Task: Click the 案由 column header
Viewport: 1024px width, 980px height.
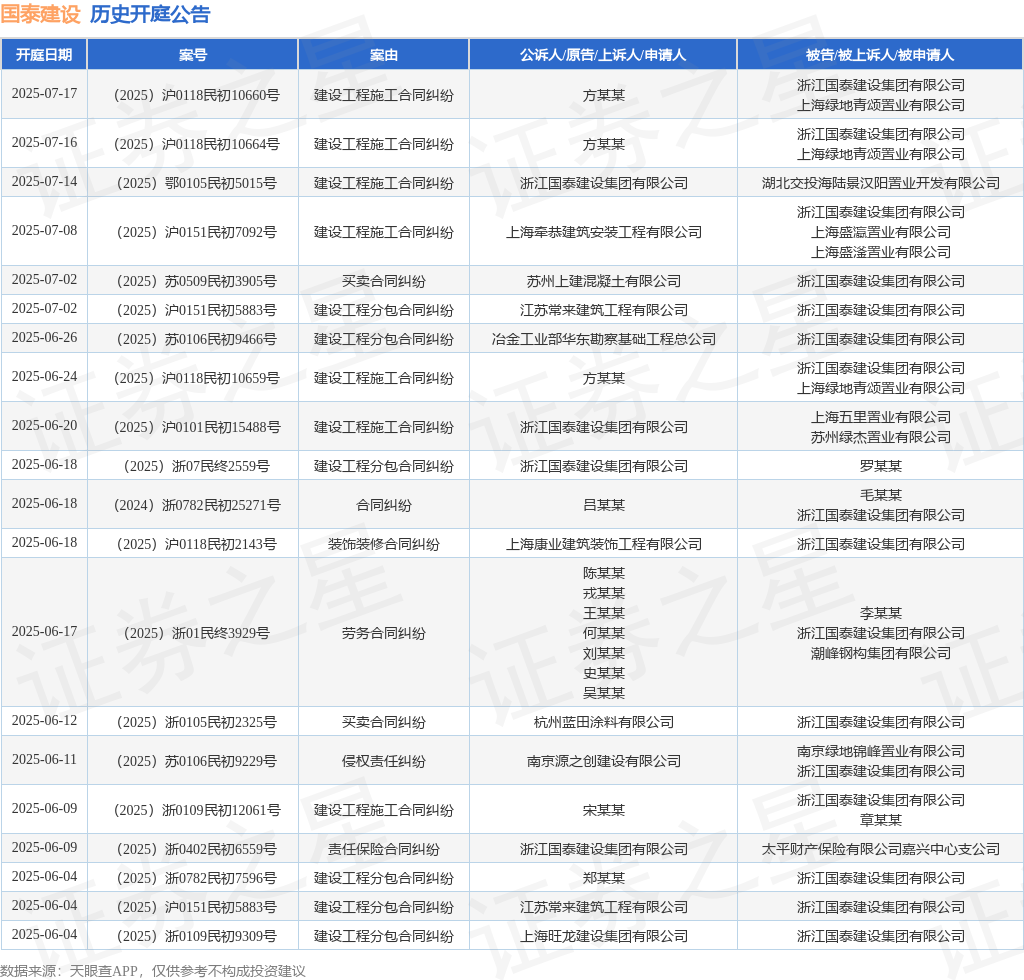Action: pyautogui.click(x=383, y=55)
